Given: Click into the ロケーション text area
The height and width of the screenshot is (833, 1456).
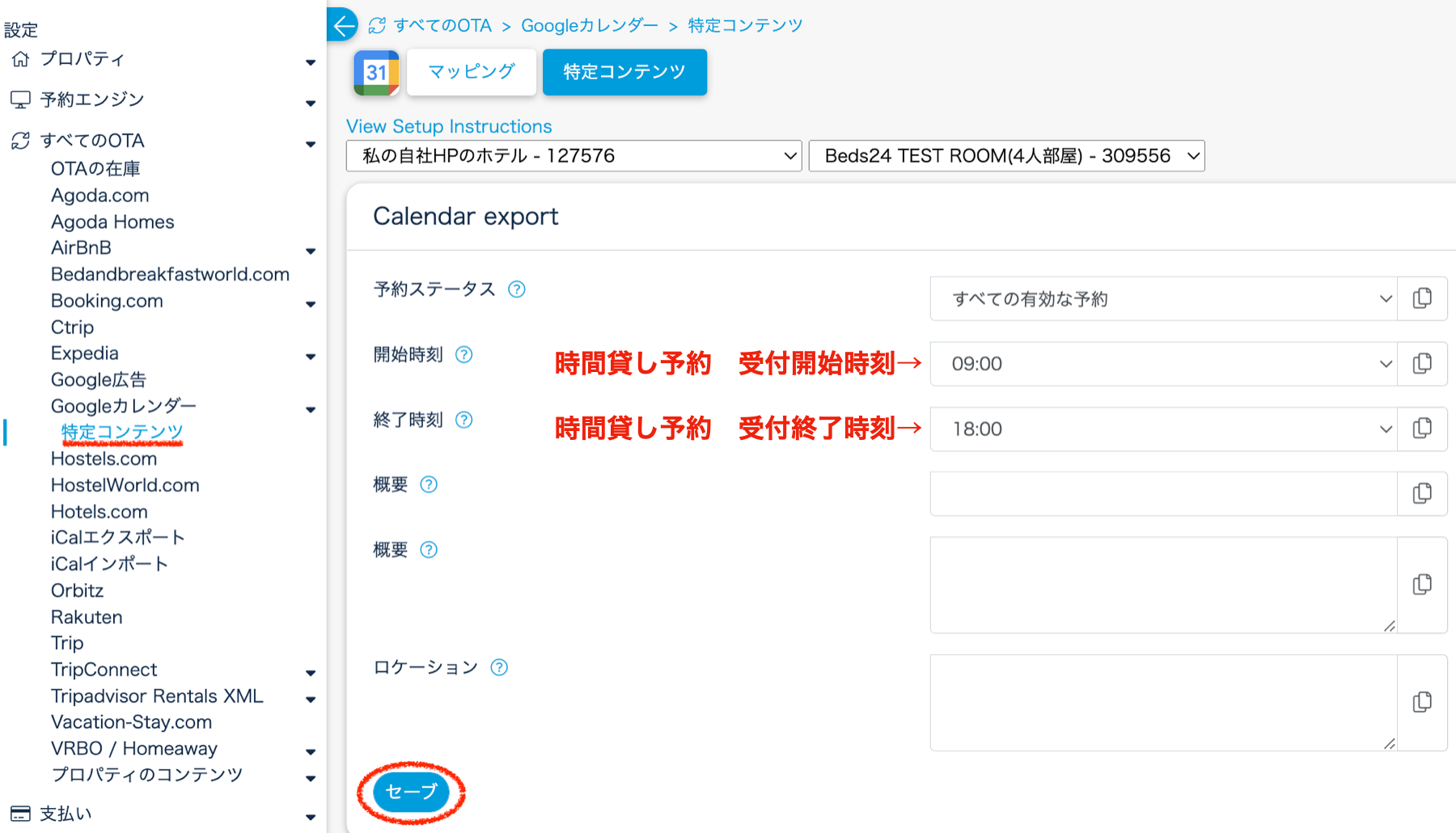Looking at the screenshot, I should click(1163, 702).
